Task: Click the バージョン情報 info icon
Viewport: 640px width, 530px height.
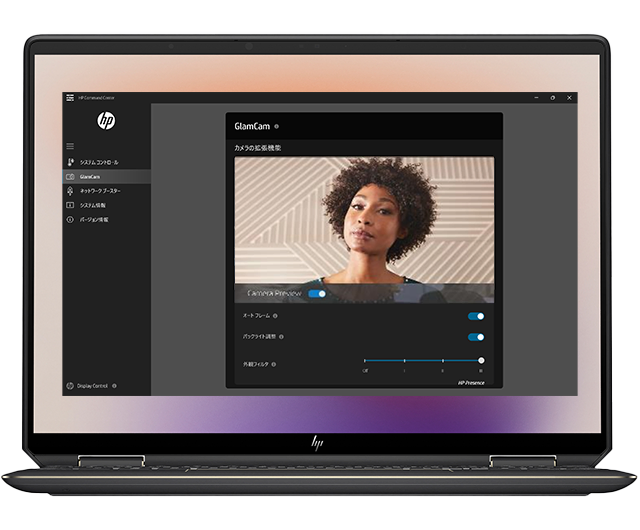Action: click(70, 219)
